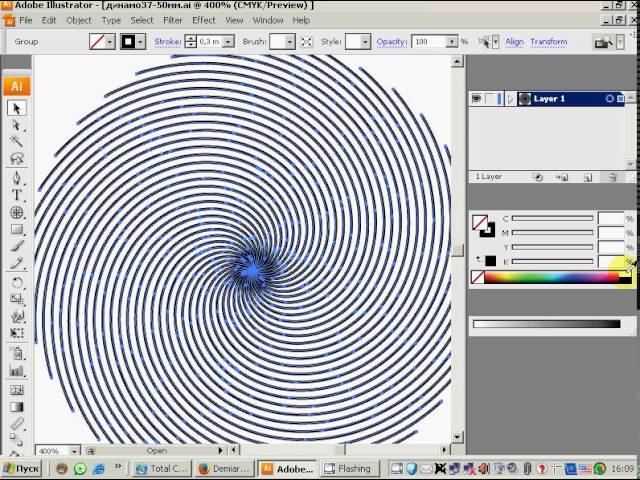This screenshot has height=480, width=640.
Task: Open the Style dropdown
Action: 365,42
